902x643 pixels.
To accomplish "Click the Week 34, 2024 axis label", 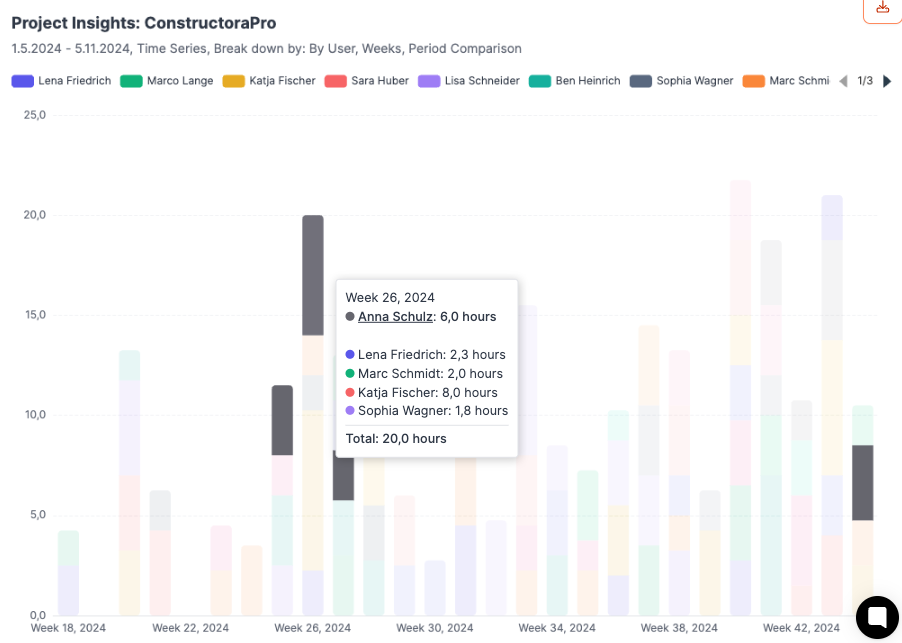I will pos(556,628).
